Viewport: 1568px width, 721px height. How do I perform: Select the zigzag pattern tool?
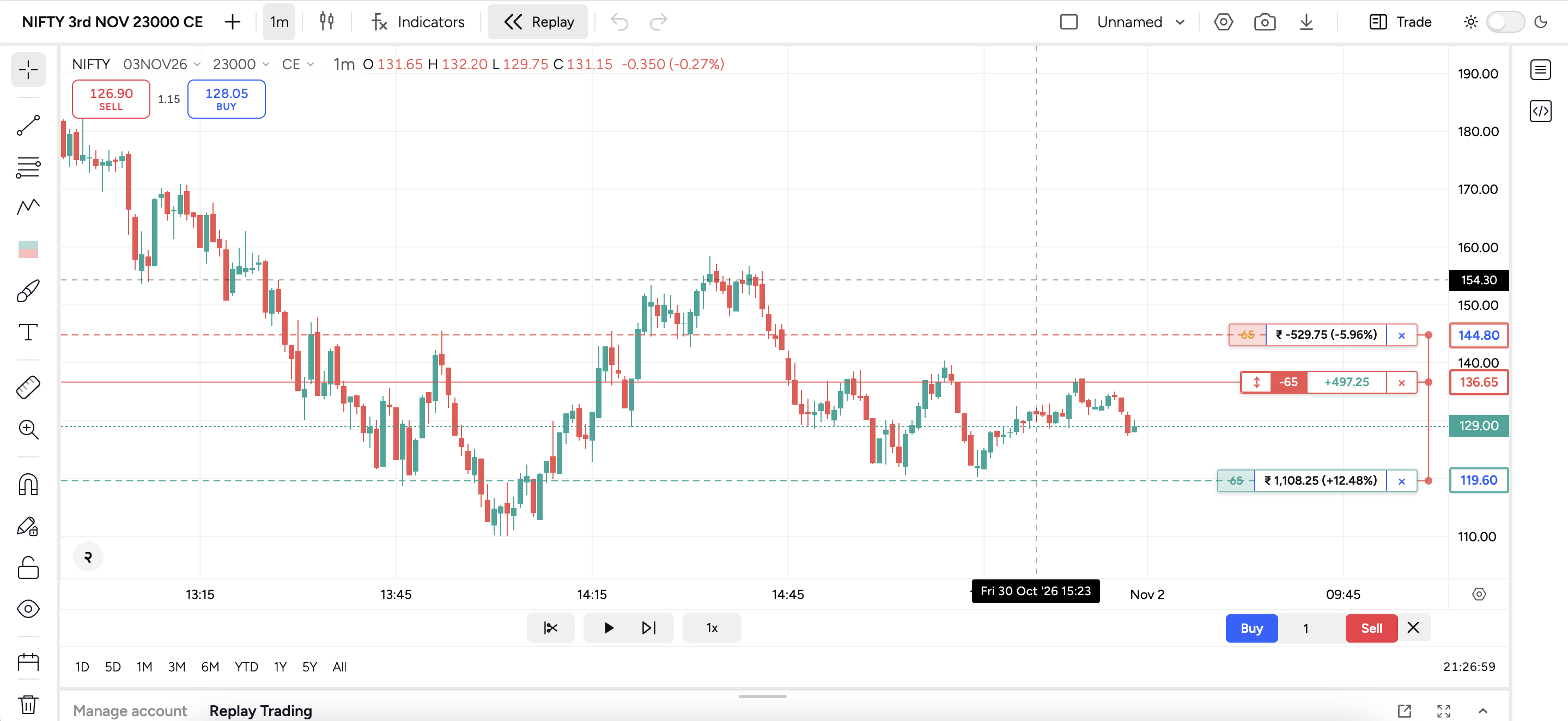28,207
